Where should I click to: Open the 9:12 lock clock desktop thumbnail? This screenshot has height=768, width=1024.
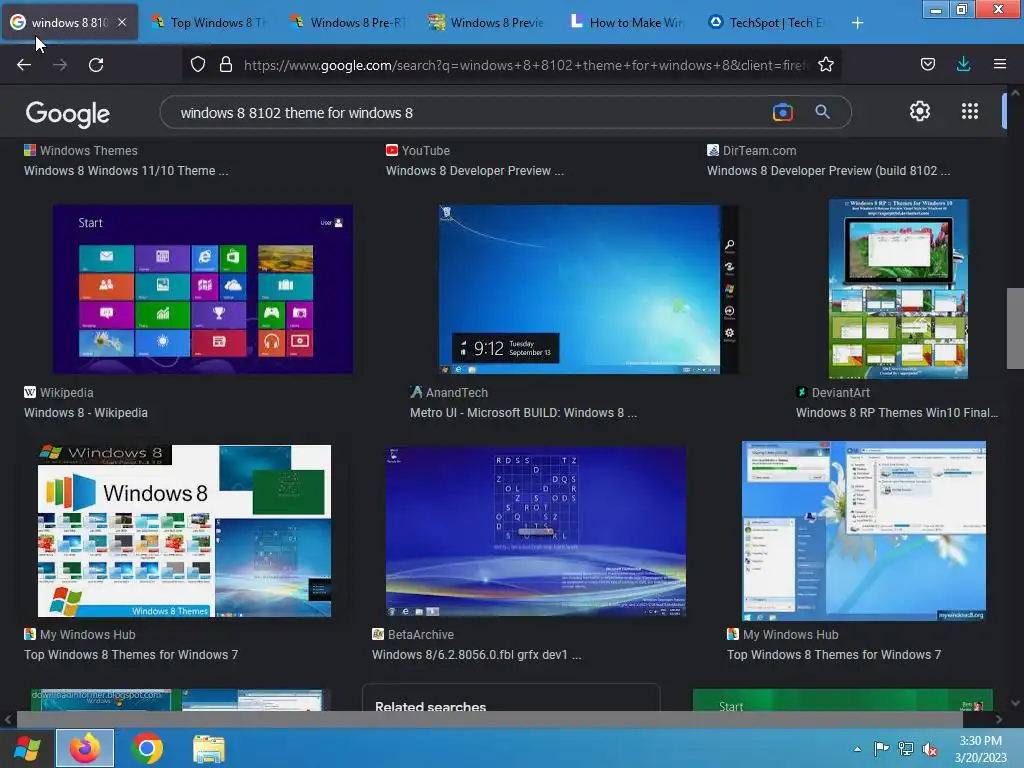[x=588, y=289]
